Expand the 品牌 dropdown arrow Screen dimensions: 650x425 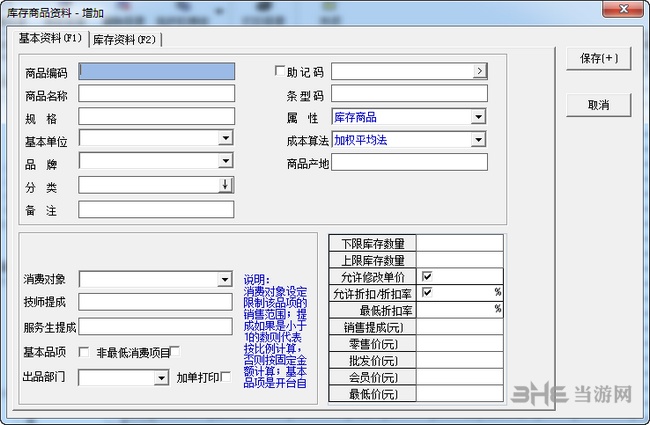click(226, 160)
